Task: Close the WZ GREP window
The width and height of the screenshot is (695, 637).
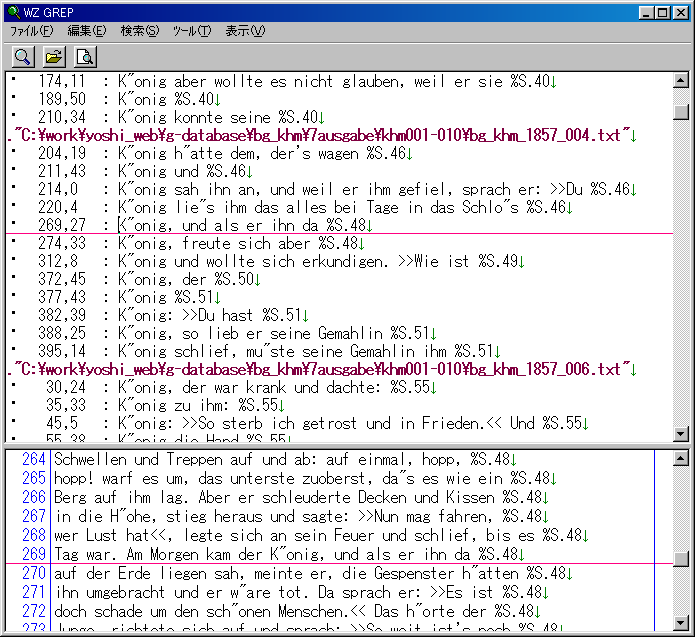Action: pyautogui.click(x=680, y=12)
